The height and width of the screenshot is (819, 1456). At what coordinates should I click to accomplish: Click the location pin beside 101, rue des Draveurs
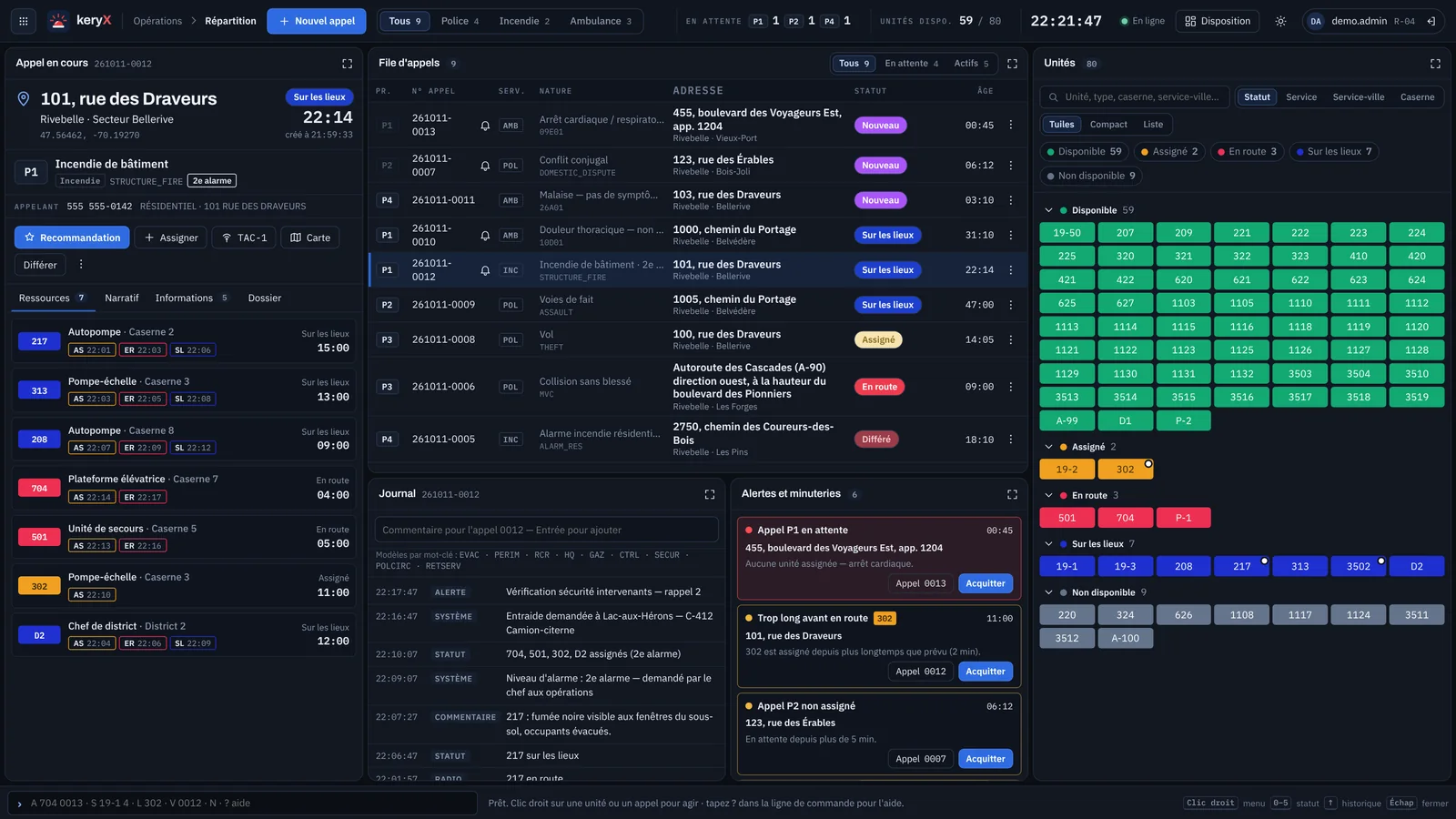tap(24, 98)
